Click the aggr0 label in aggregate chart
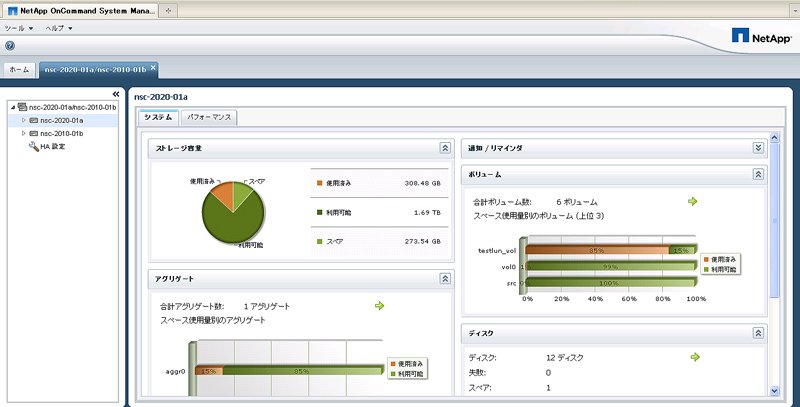800x407 pixels. pyautogui.click(x=176, y=371)
